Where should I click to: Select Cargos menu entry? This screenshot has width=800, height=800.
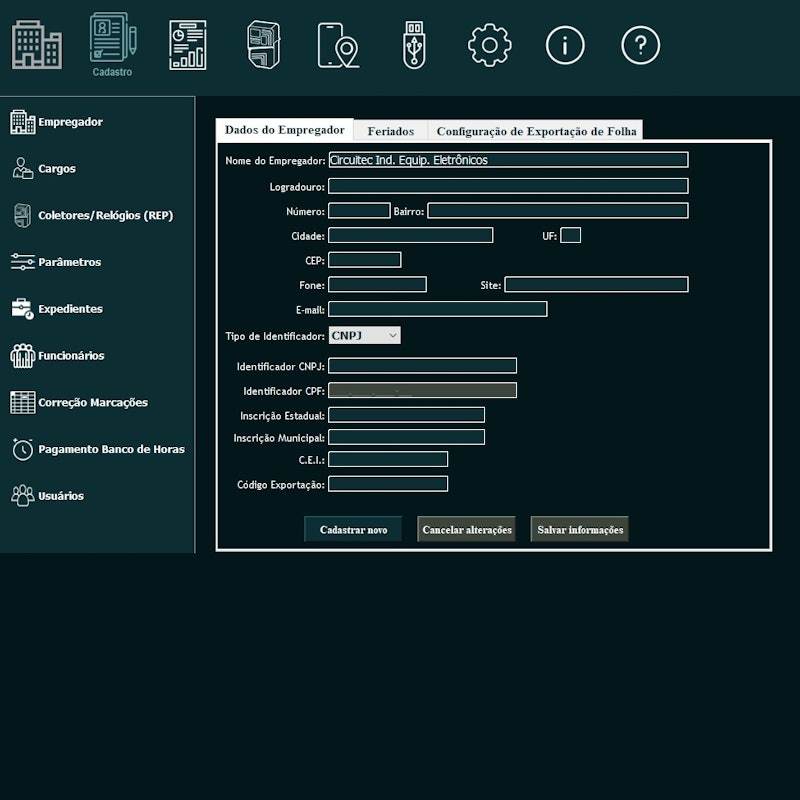pos(57,168)
